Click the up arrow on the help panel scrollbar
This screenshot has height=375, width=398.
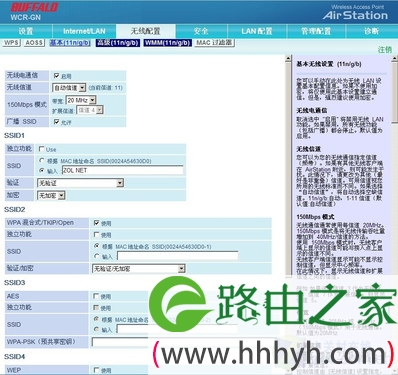(x=395, y=58)
